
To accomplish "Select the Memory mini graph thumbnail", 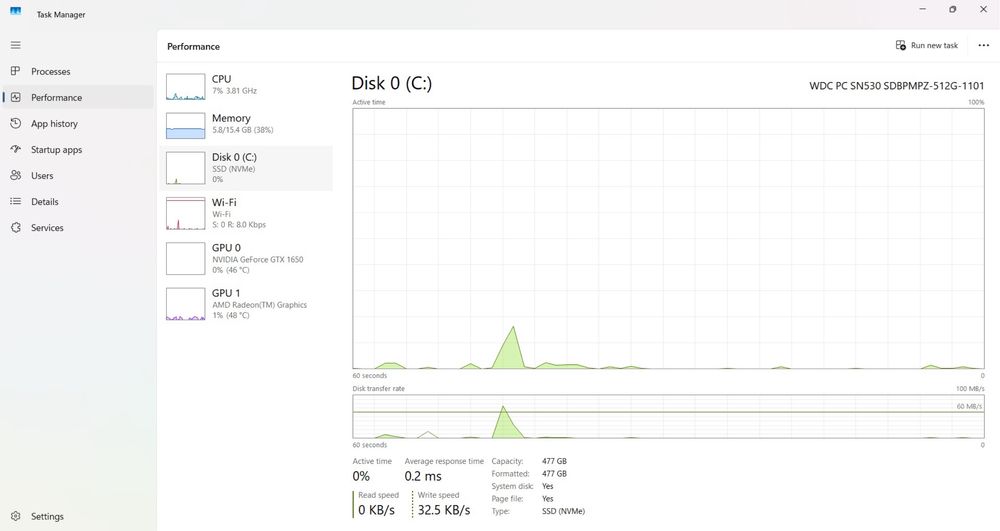I will click(186, 126).
